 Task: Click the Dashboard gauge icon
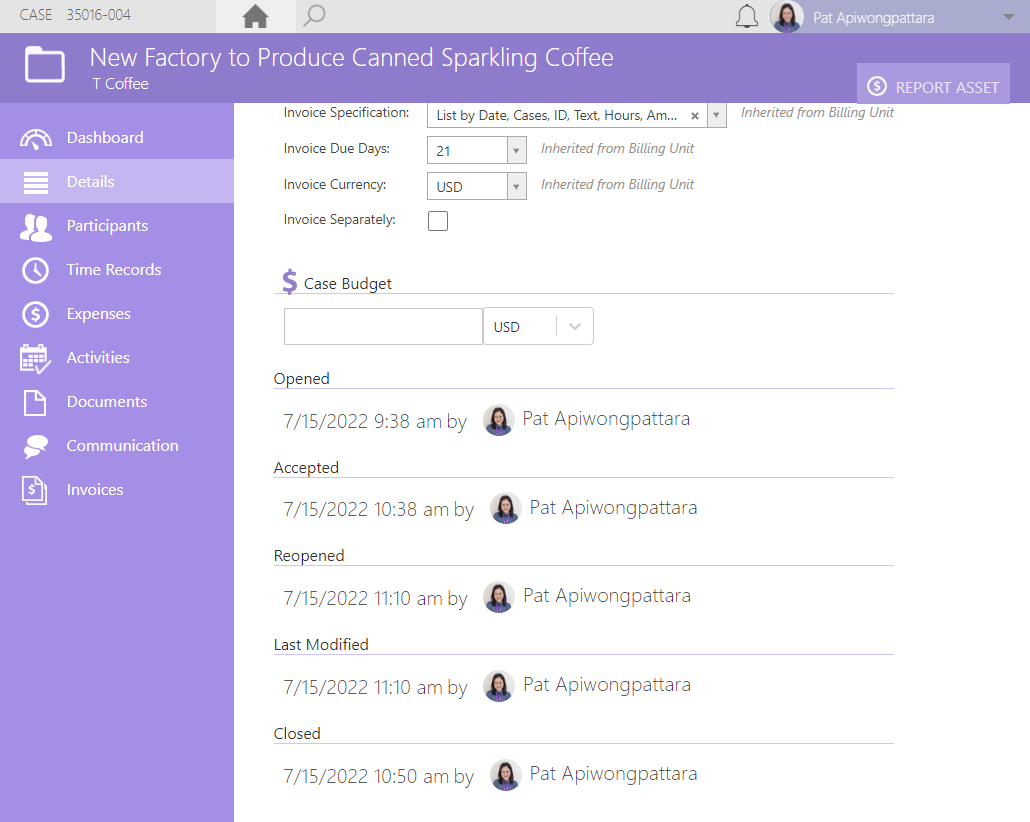tap(35, 138)
